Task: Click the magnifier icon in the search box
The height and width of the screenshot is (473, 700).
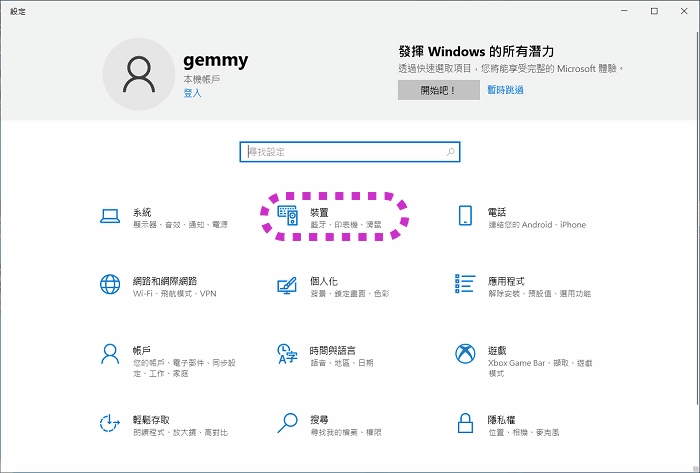Action: click(450, 152)
